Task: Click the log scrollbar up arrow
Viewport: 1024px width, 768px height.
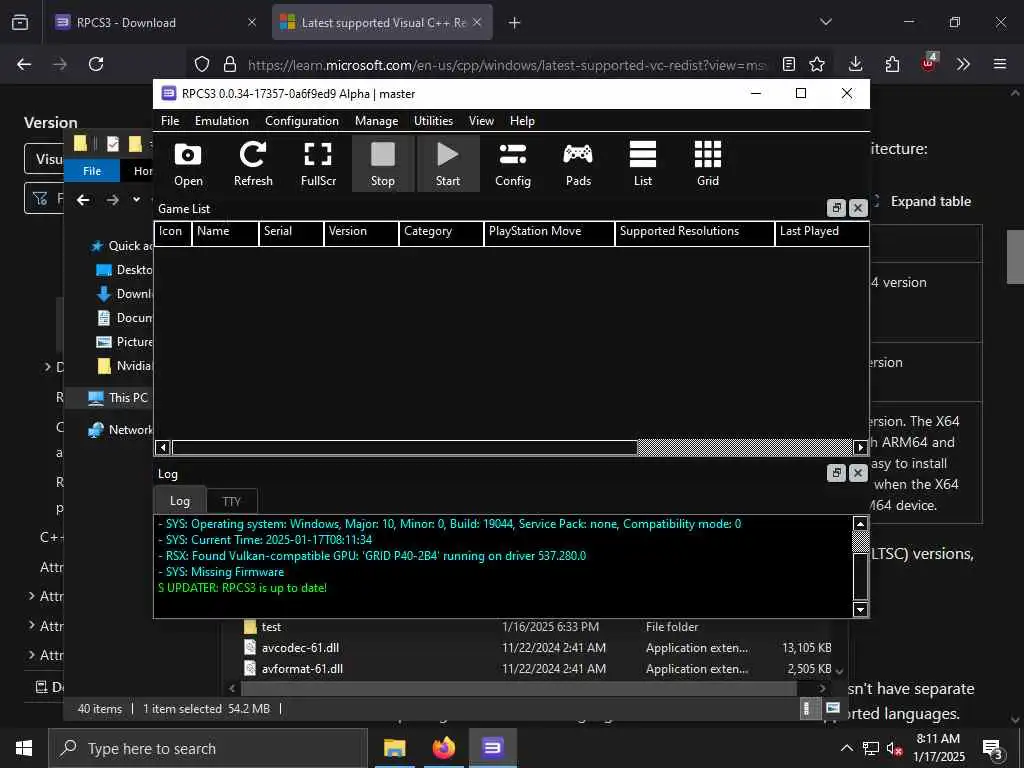Action: [x=860, y=524]
